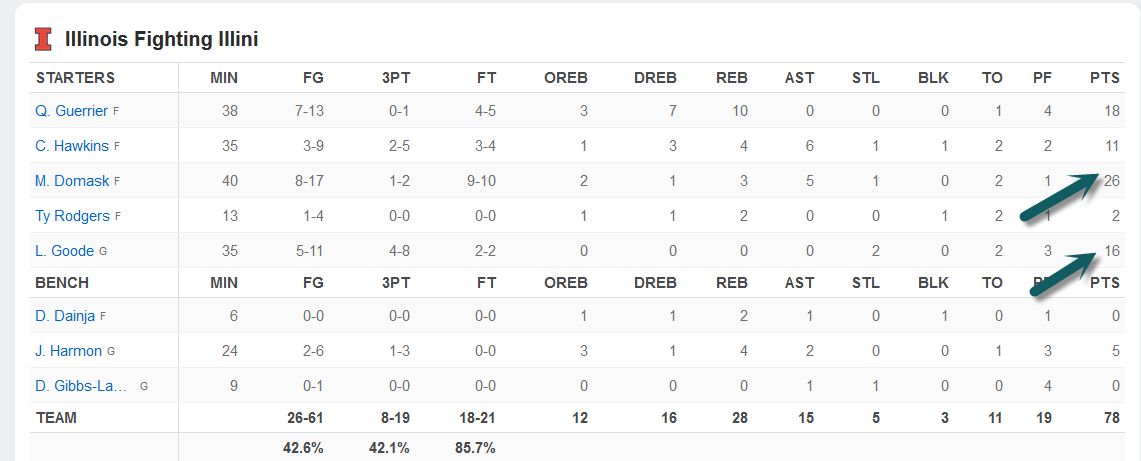
Task: Click the starters REB column header
Action: click(x=732, y=78)
